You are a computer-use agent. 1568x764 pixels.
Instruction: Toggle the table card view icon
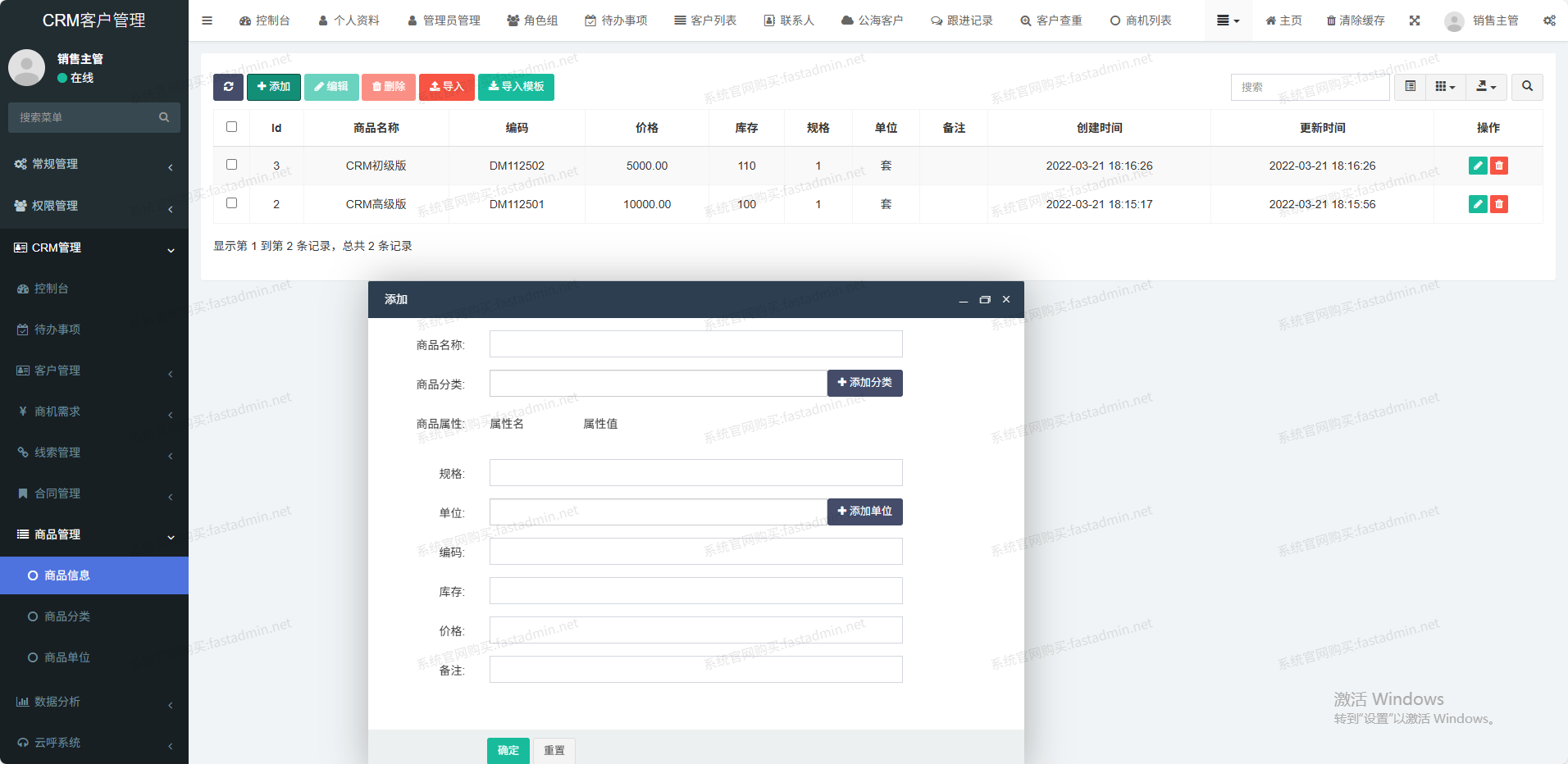[1410, 87]
